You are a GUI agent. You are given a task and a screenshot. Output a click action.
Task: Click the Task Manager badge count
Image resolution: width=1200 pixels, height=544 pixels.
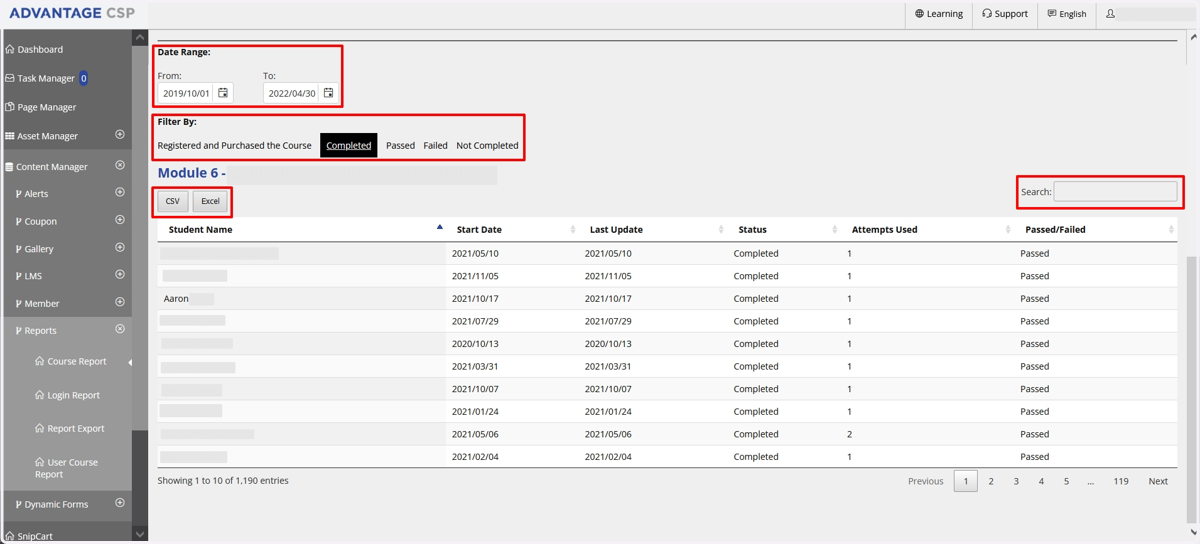[84, 78]
